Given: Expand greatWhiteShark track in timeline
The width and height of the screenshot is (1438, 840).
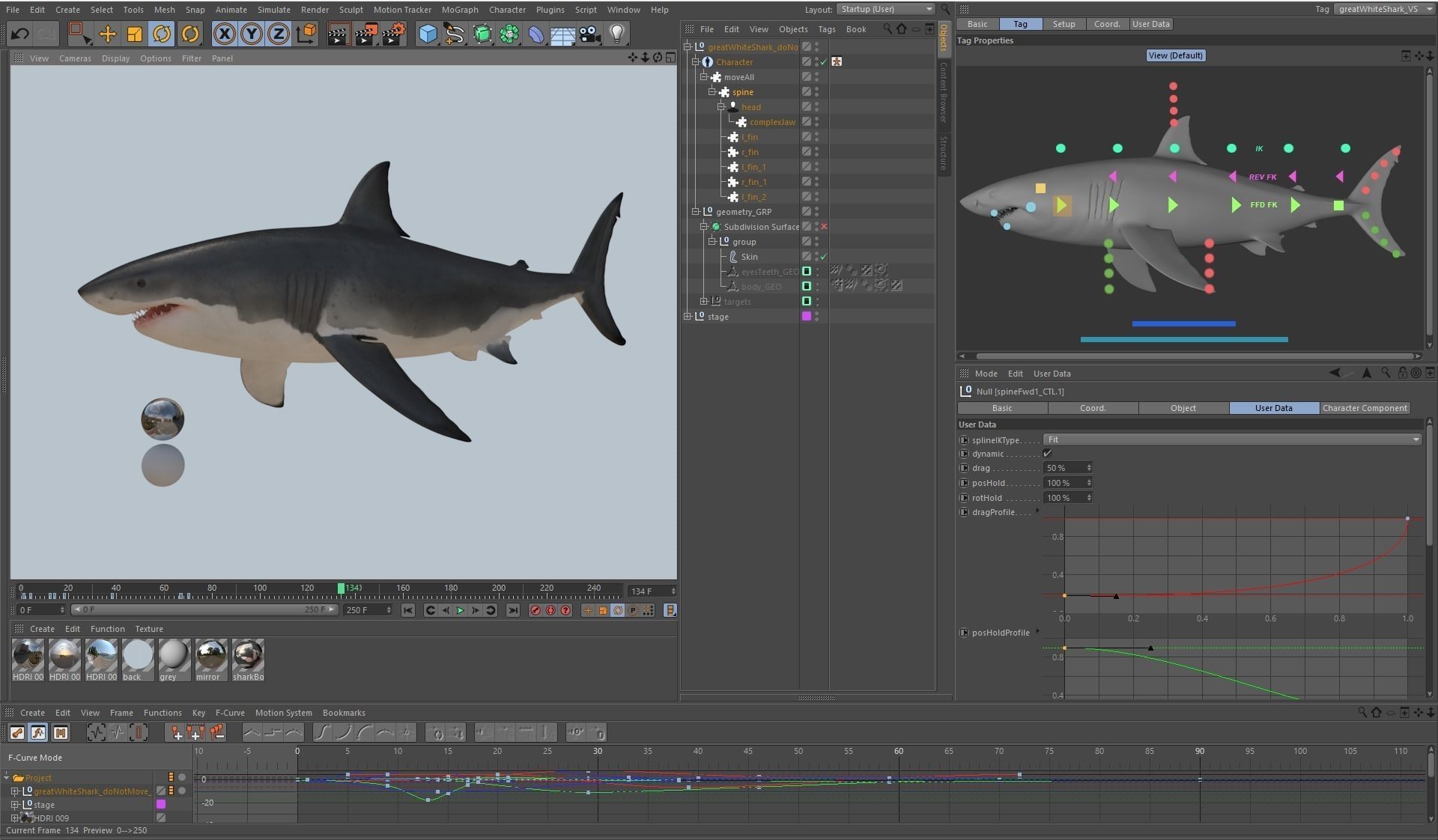Looking at the screenshot, I should [x=14, y=791].
